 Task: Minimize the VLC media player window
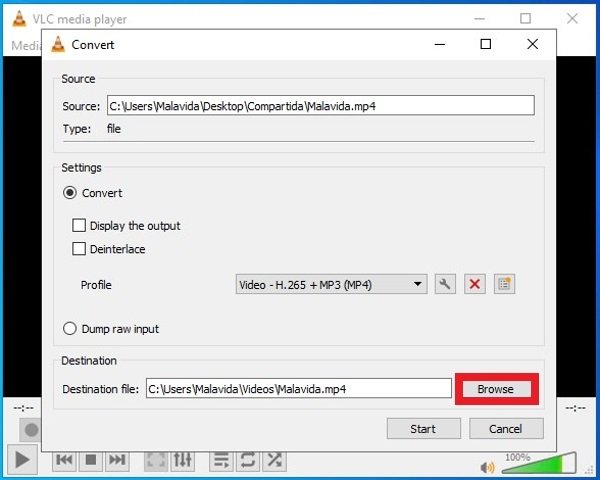coord(479,18)
